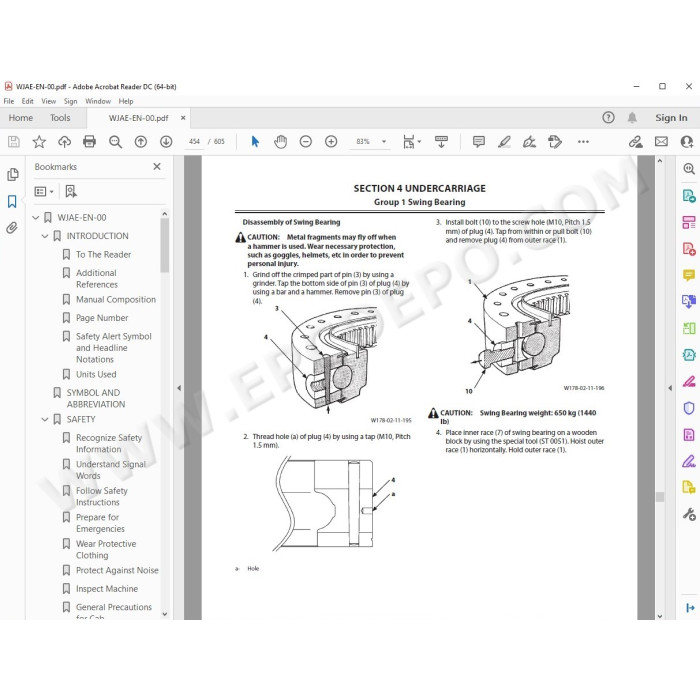Collapse the INTRODUCTION bookmark group
700x700 pixels.
coord(45,236)
